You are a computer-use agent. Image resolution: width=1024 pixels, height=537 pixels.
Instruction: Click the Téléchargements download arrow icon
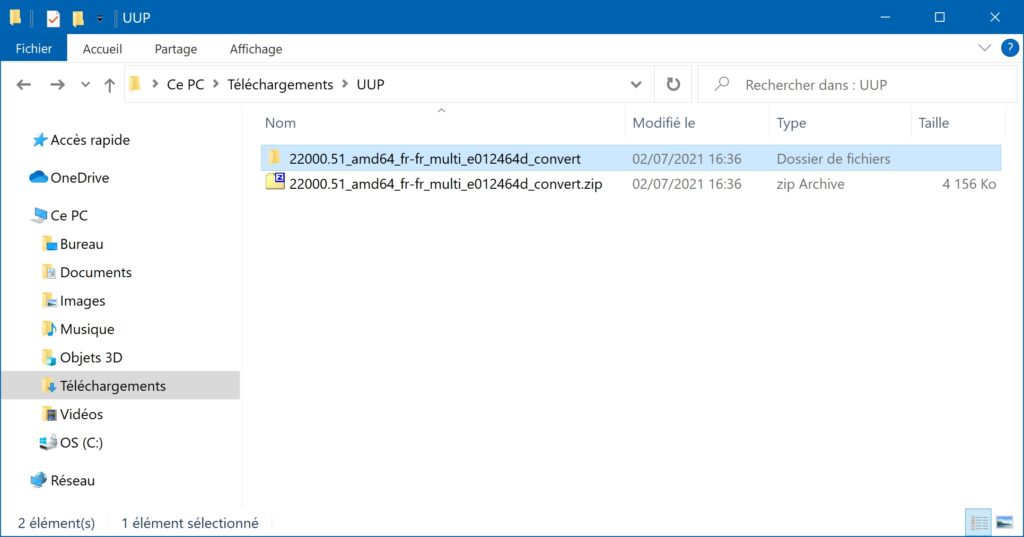pos(50,385)
